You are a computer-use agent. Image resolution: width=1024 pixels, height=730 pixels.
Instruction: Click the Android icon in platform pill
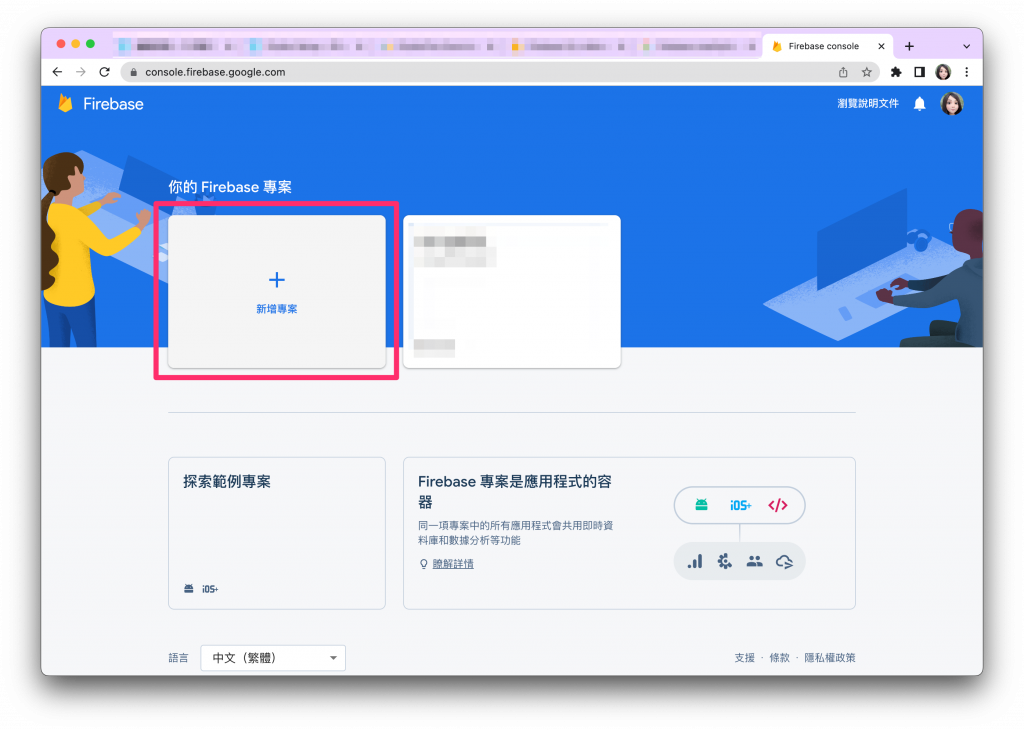point(701,505)
